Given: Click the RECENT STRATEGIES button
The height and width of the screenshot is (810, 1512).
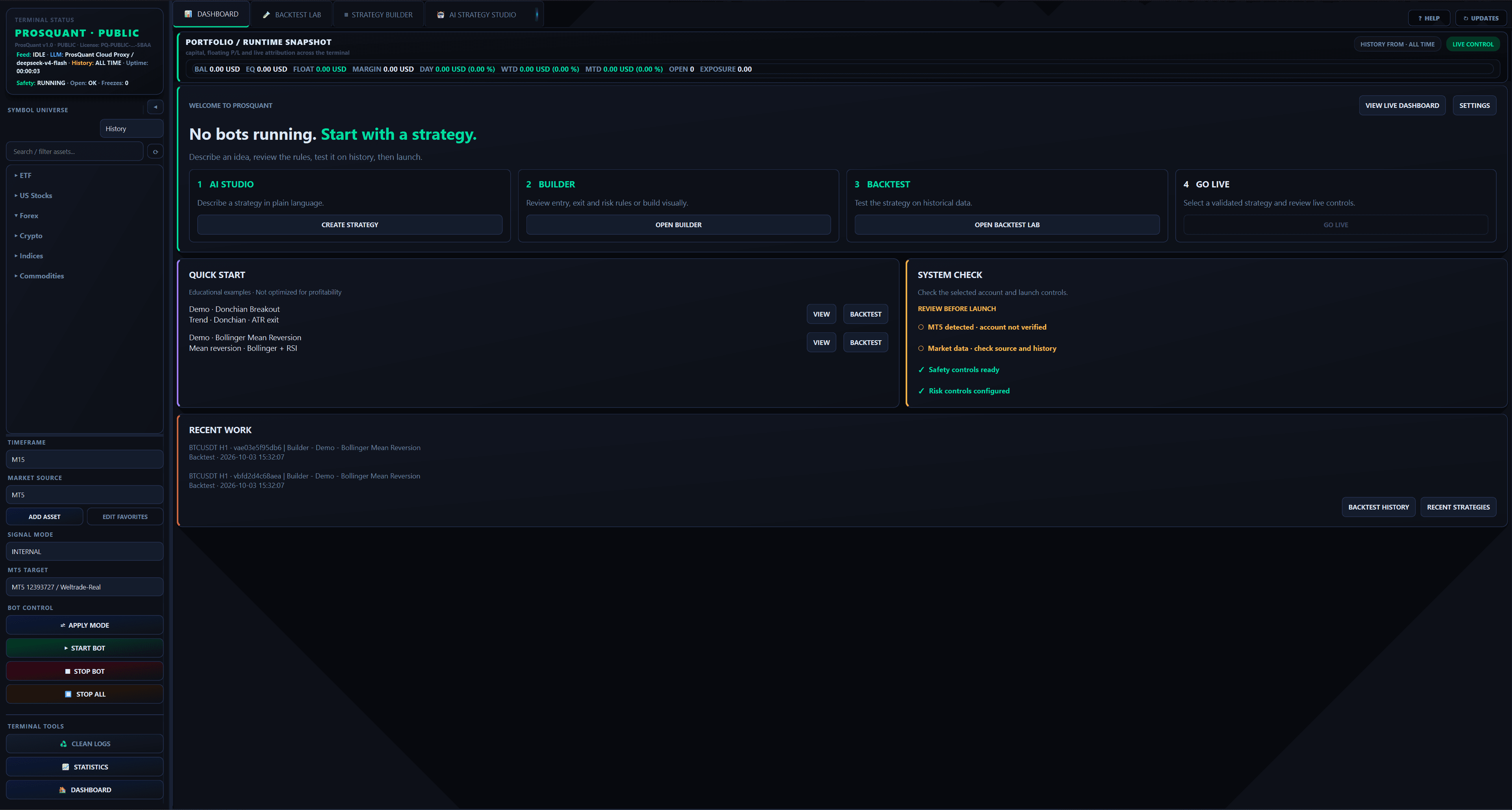Looking at the screenshot, I should [1458, 507].
